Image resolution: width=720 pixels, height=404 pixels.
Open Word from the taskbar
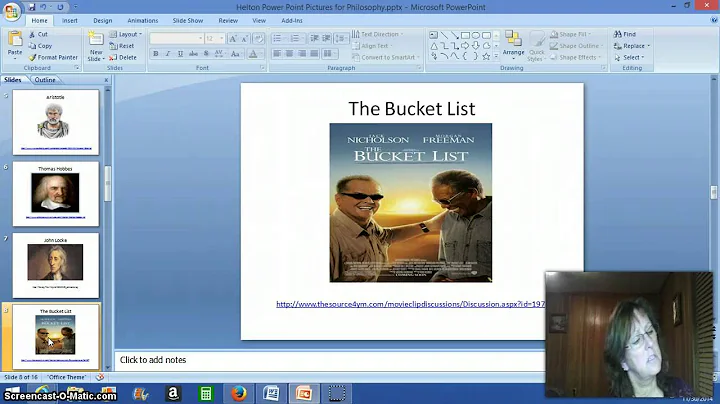coord(271,393)
